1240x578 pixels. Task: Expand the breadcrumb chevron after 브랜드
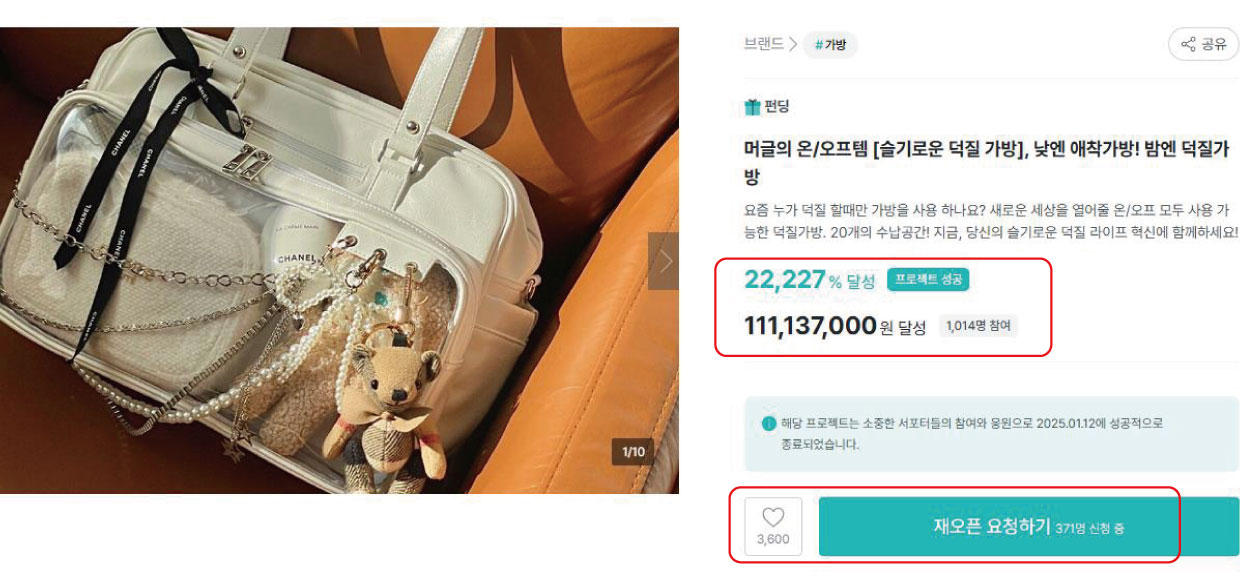[793, 45]
